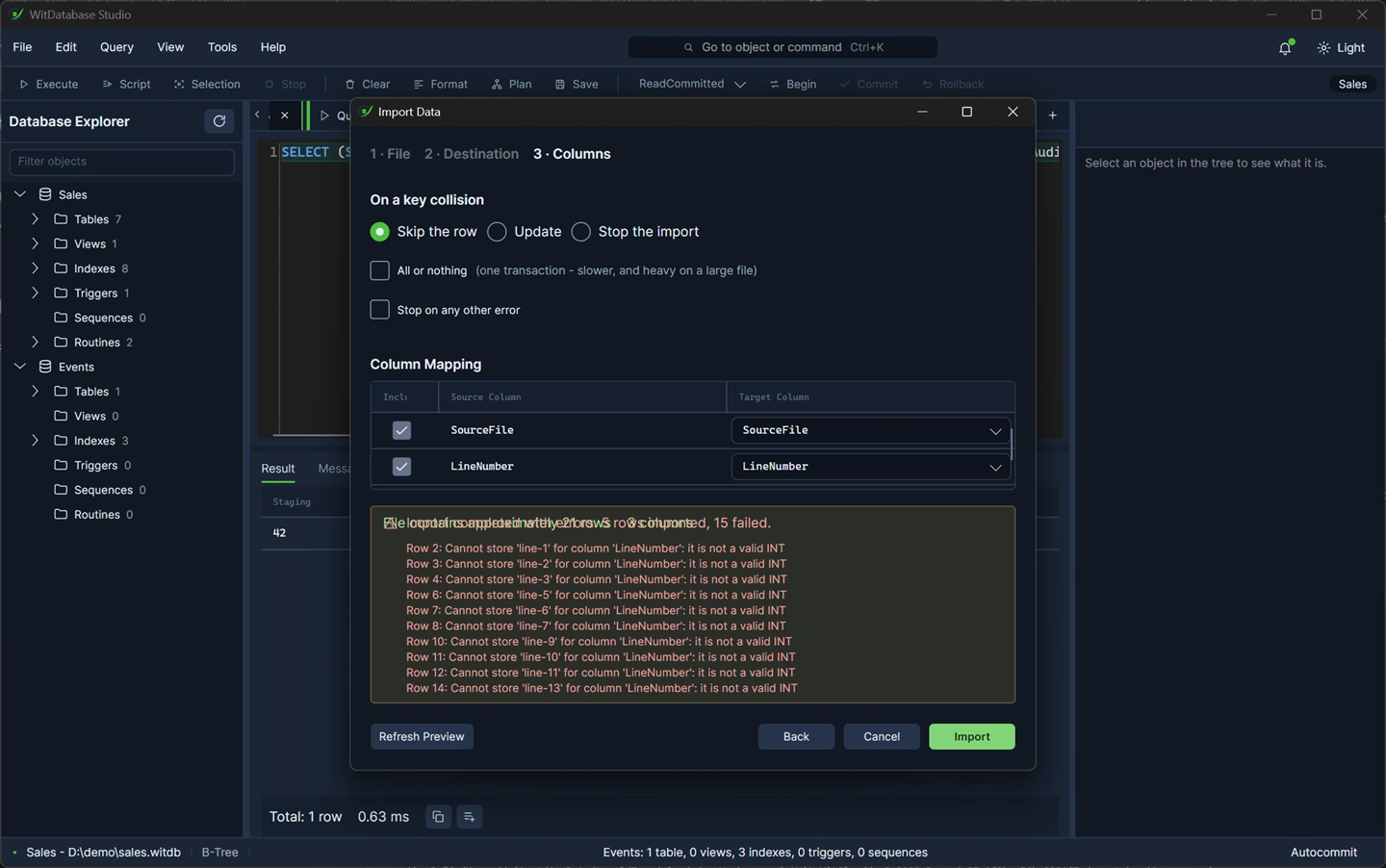Click the Cancel button in dialog
This screenshot has width=1386, height=868.
pos(882,737)
